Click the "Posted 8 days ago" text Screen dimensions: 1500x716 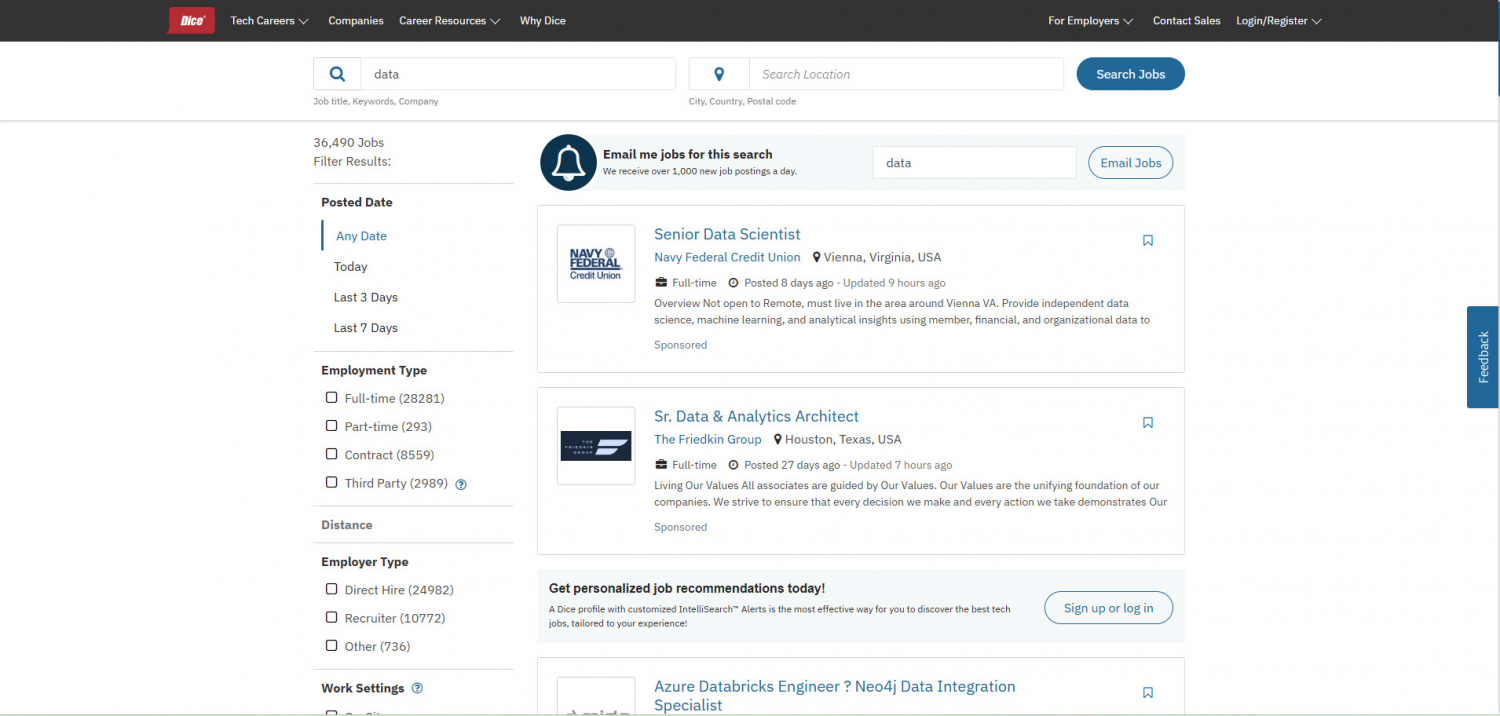(787, 283)
